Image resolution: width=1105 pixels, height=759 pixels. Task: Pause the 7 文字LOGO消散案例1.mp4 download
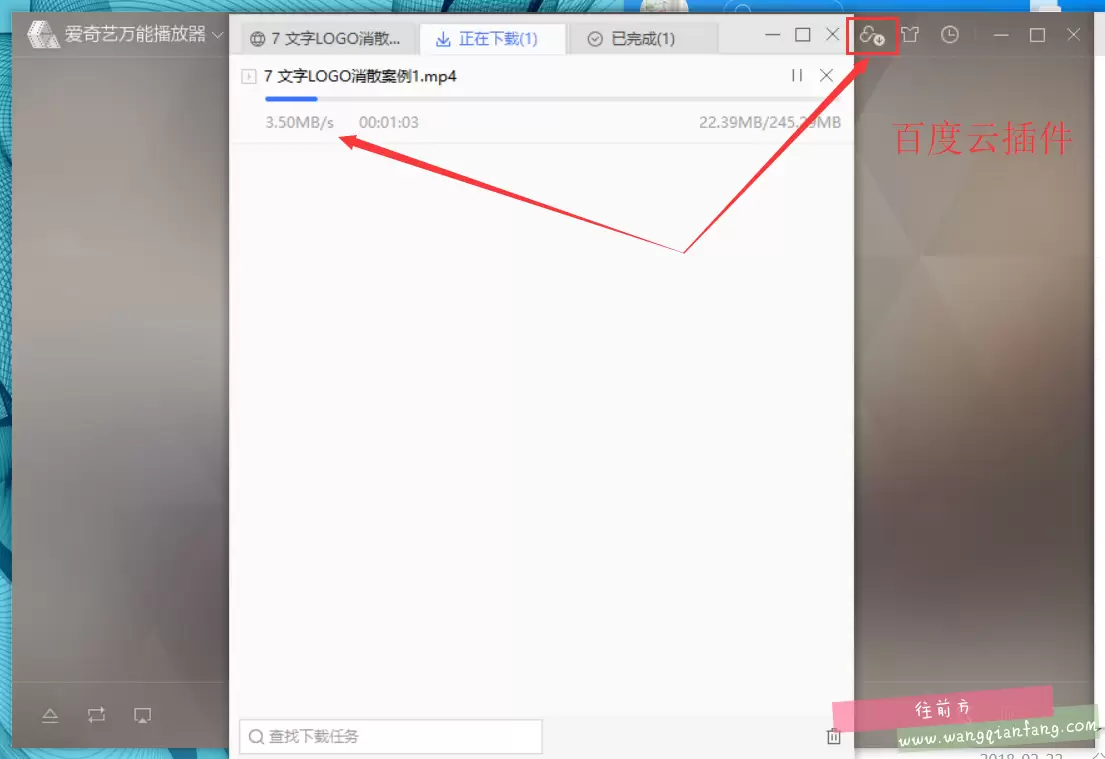coord(797,75)
